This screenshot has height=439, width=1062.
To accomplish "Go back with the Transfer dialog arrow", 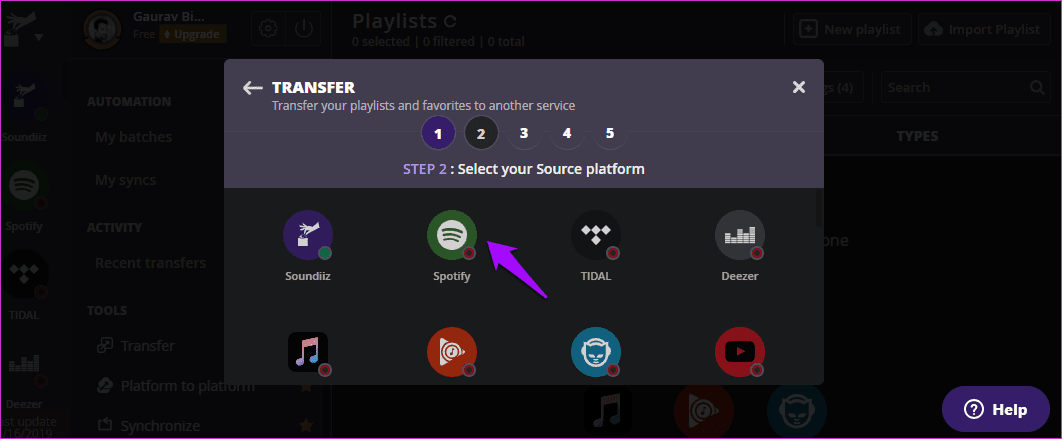I will coord(253,87).
